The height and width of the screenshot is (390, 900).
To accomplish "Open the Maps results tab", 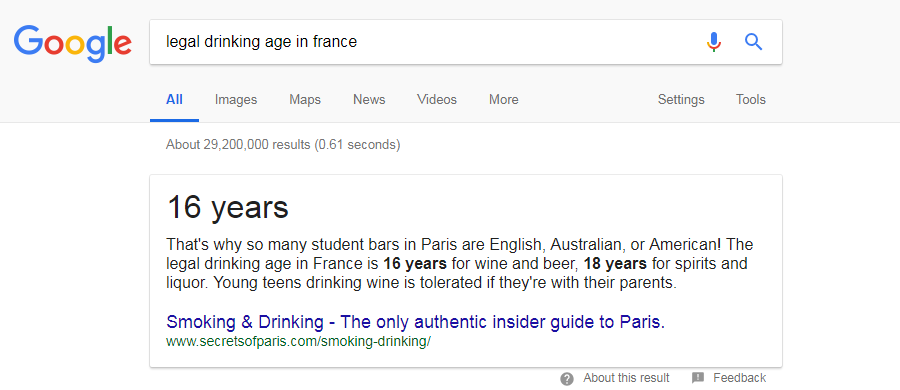I will click(305, 99).
